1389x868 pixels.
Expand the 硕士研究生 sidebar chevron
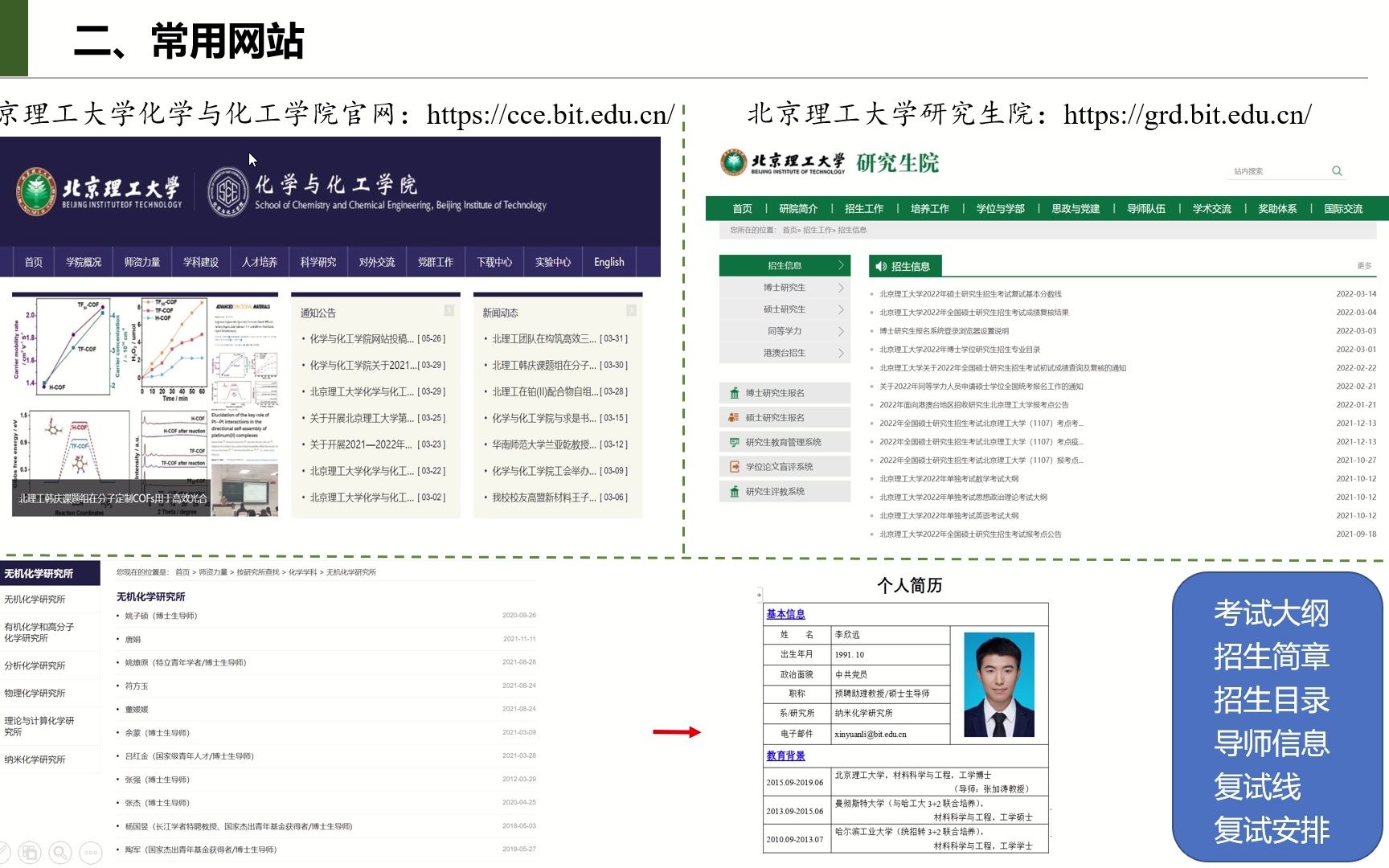point(842,309)
